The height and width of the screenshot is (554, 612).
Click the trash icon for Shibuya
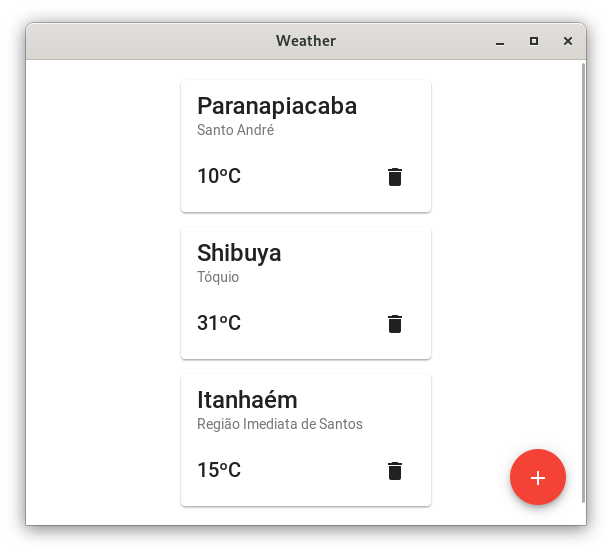pos(395,324)
